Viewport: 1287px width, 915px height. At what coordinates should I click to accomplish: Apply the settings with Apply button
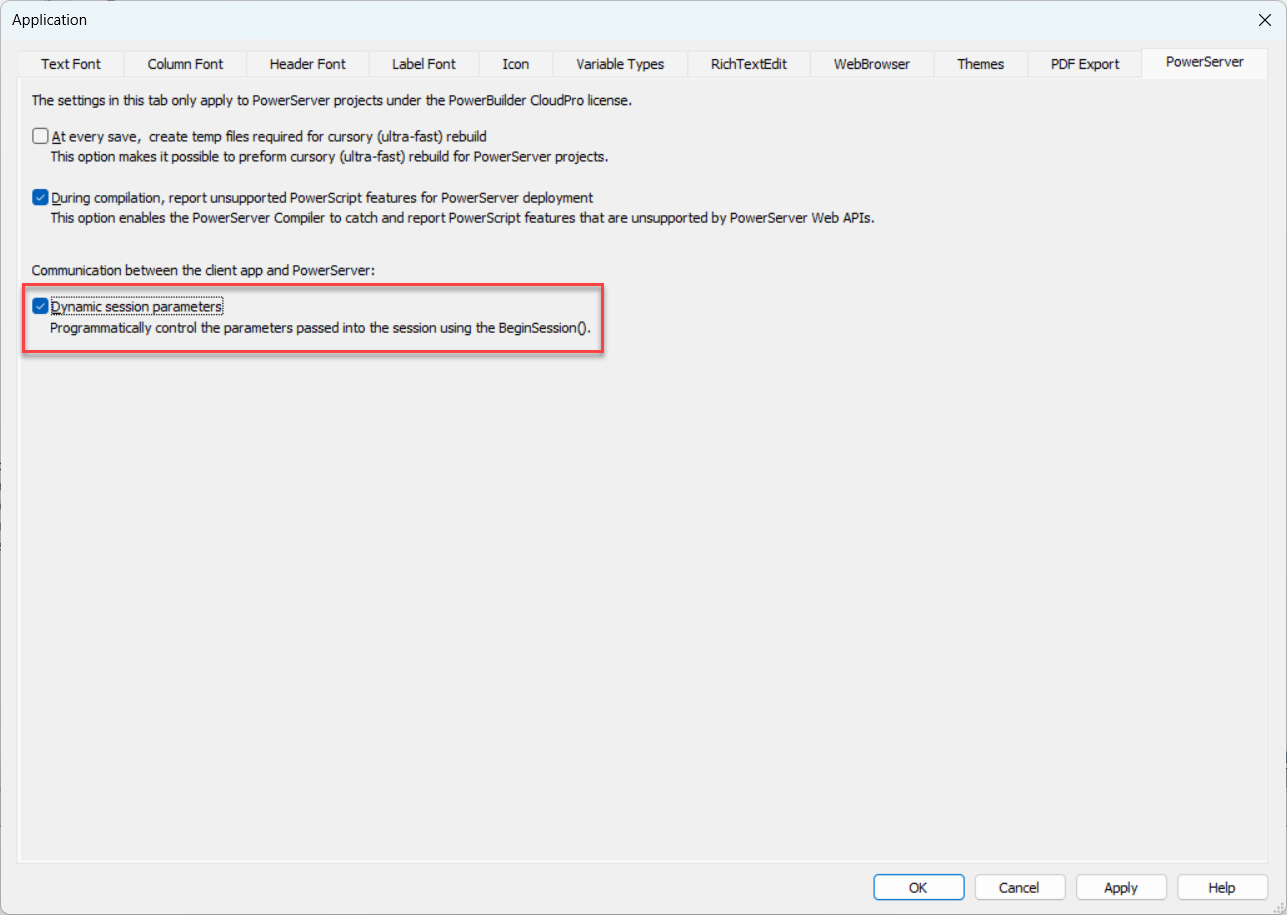[x=1120, y=887]
